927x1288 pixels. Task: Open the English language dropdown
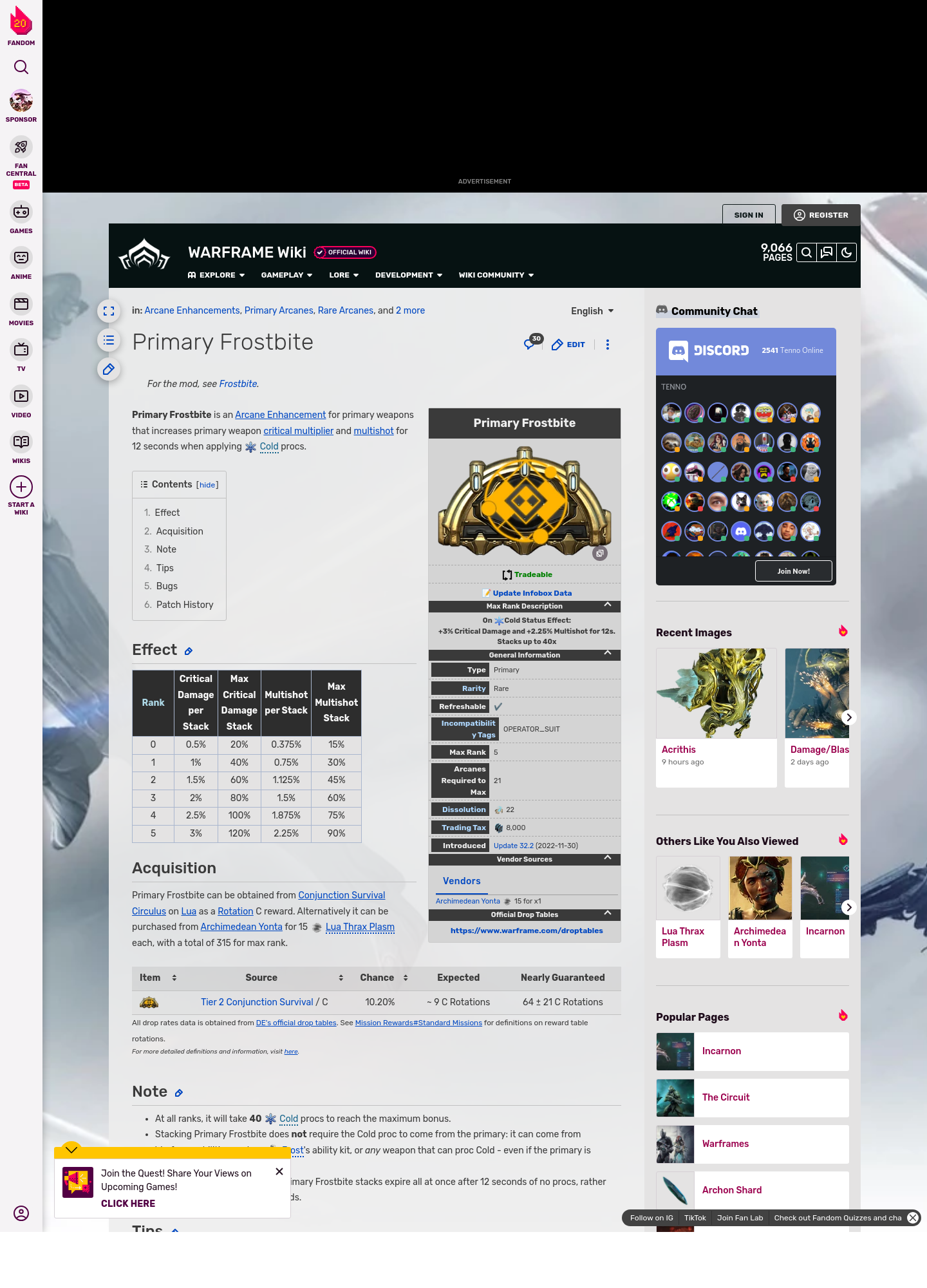point(592,311)
